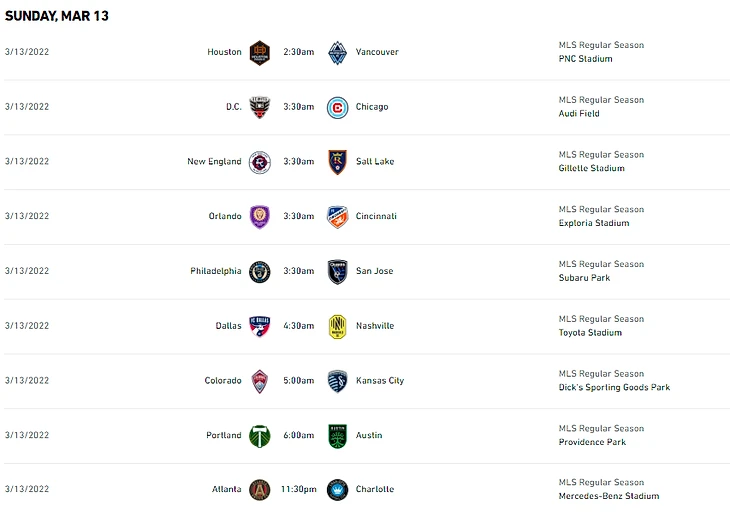Viewport: 730px width, 517px height.
Task: Click the Chicago Fire team logo
Action: pyautogui.click(x=337, y=107)
